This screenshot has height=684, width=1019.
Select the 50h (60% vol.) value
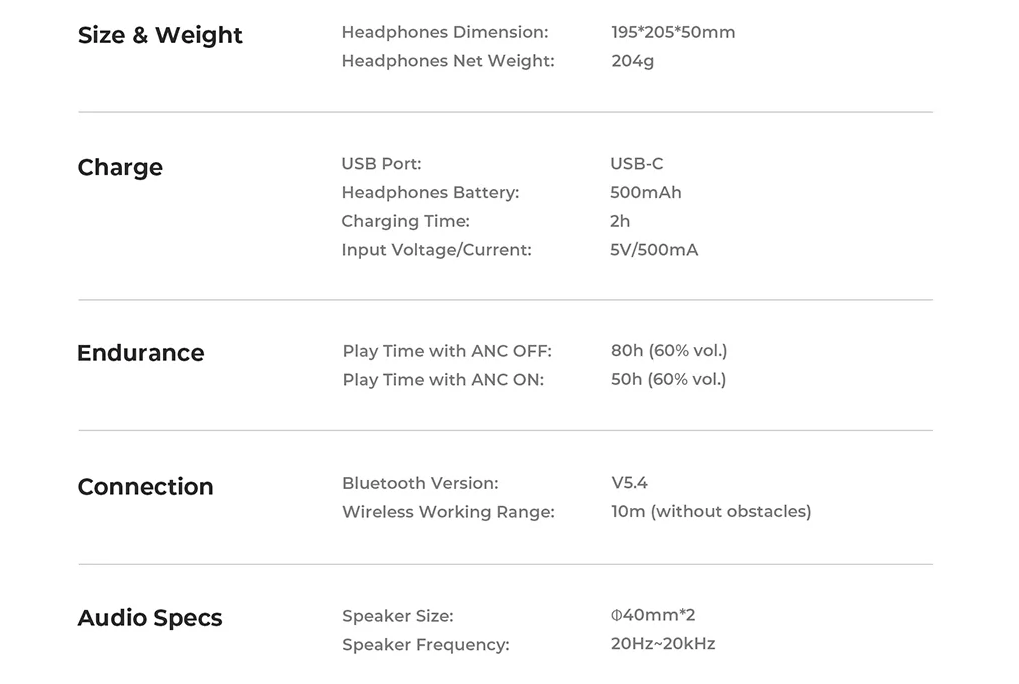(x=668, y=379)
